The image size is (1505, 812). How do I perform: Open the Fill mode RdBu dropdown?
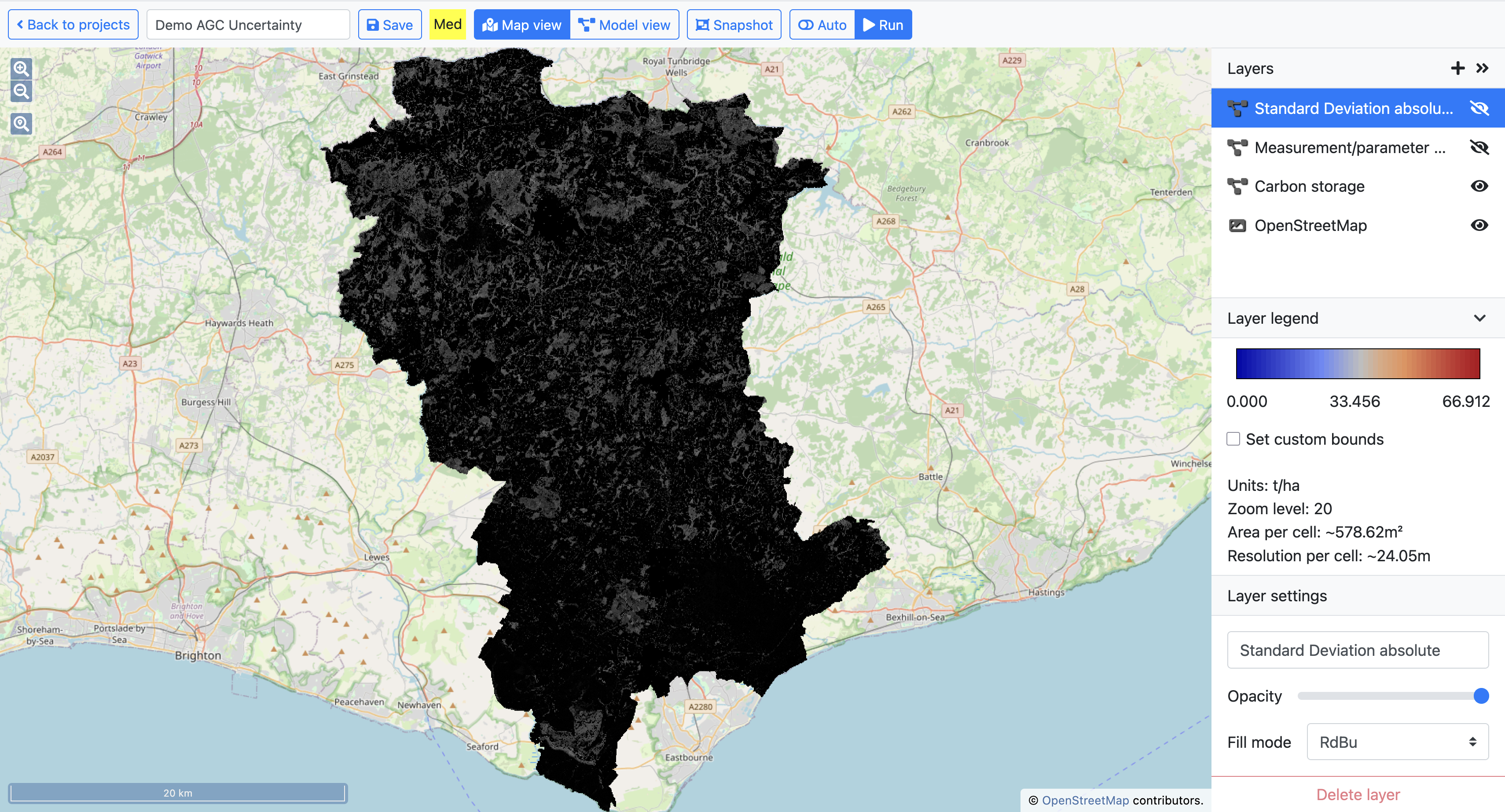pyautogui.click(x=1397, y=742)
